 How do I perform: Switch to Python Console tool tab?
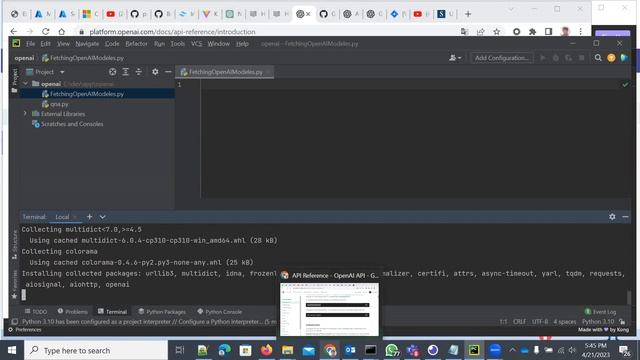[220, 312]
